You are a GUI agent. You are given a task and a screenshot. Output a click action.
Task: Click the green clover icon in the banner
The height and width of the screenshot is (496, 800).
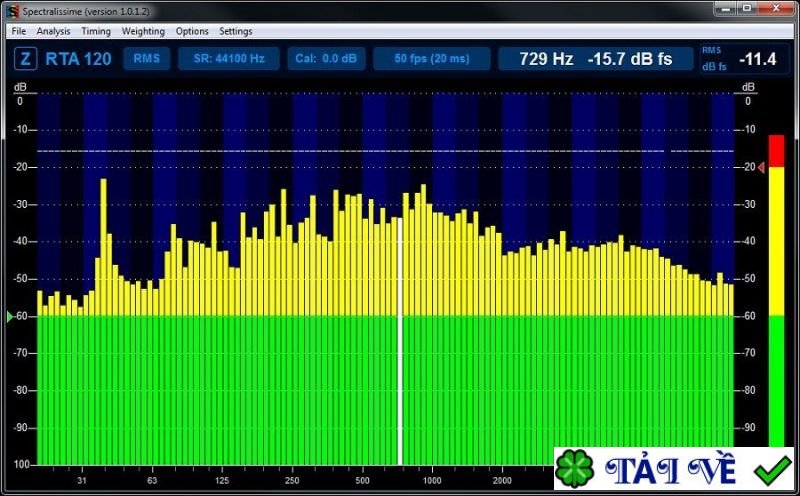click(x=574, y=470)
